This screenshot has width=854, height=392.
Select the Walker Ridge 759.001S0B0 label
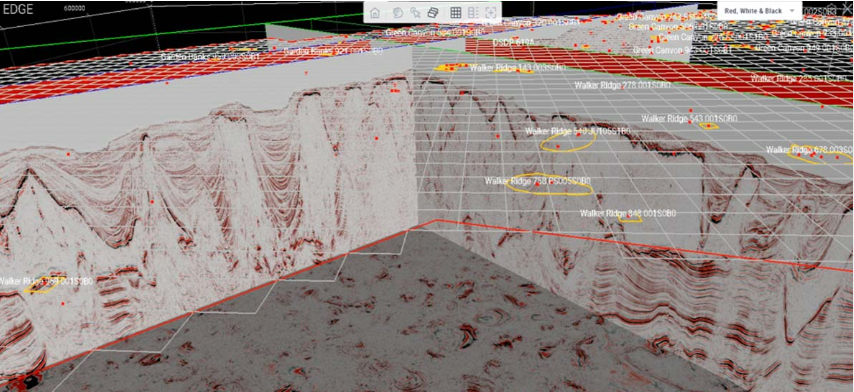click(x=46, y=281)
